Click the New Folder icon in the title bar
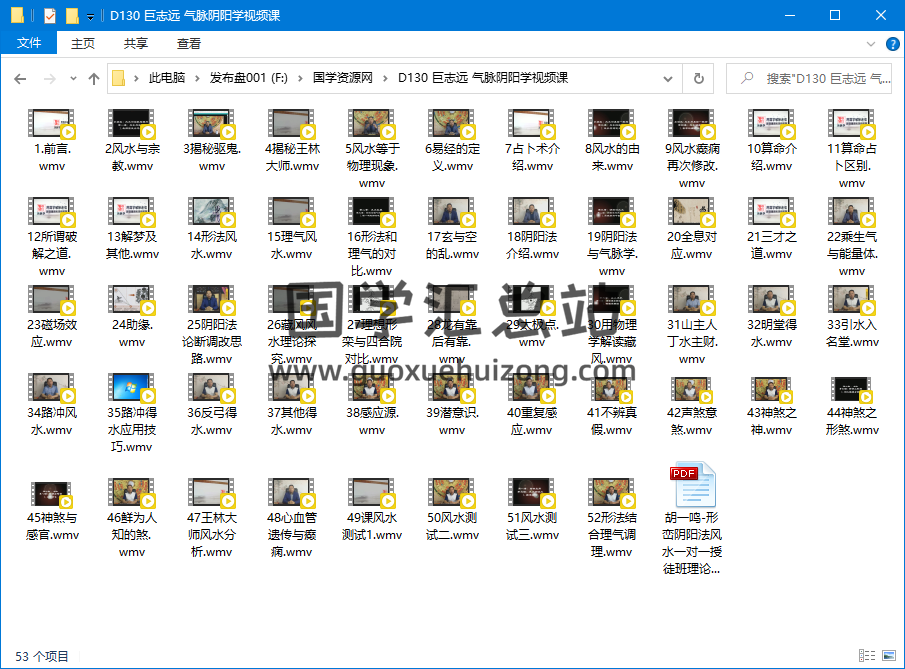The image size is (905, 669). click(72, 15)
